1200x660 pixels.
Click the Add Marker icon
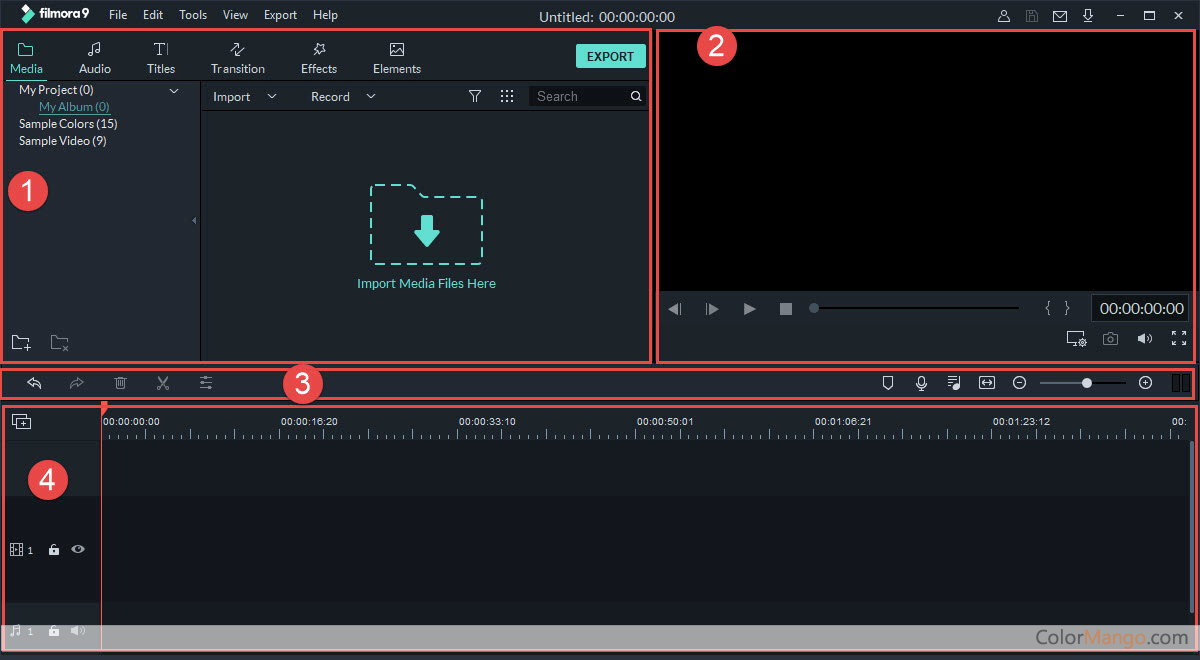887,383
